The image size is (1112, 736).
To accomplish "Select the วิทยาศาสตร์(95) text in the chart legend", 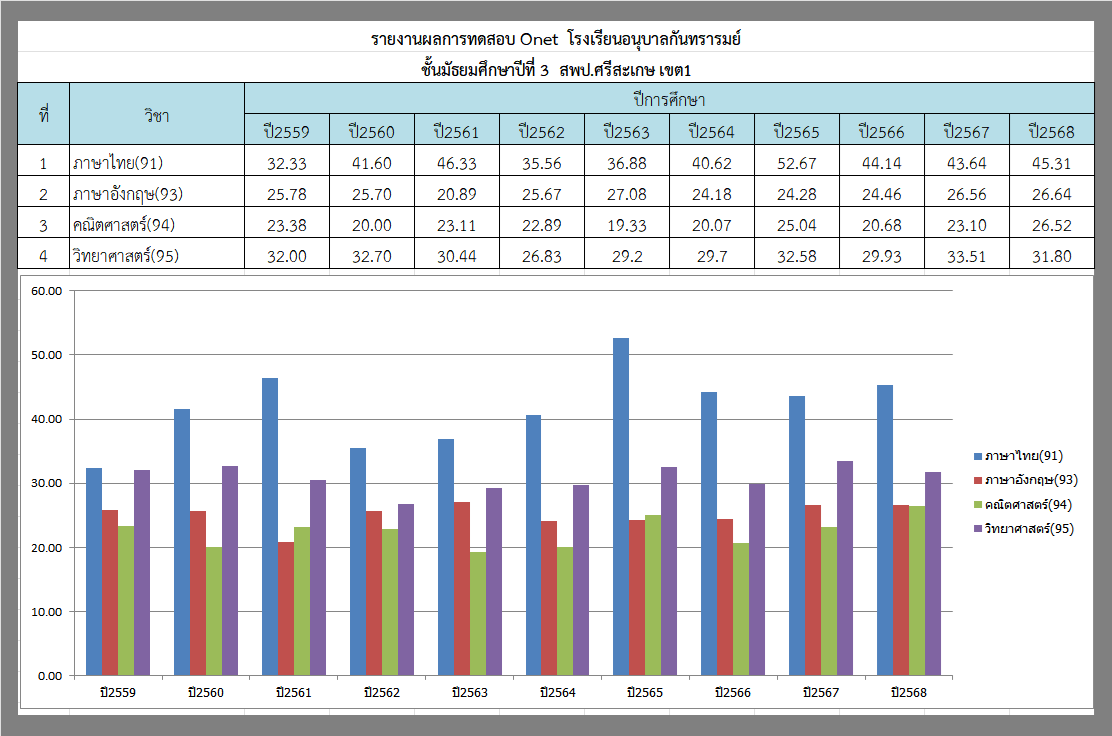I will coord(1029,528).
